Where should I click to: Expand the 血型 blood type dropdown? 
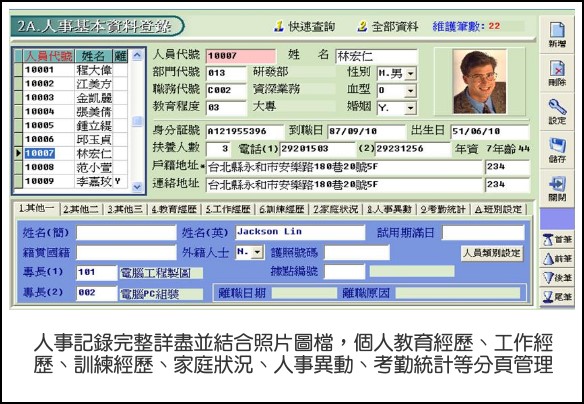[x=410, y=90]
